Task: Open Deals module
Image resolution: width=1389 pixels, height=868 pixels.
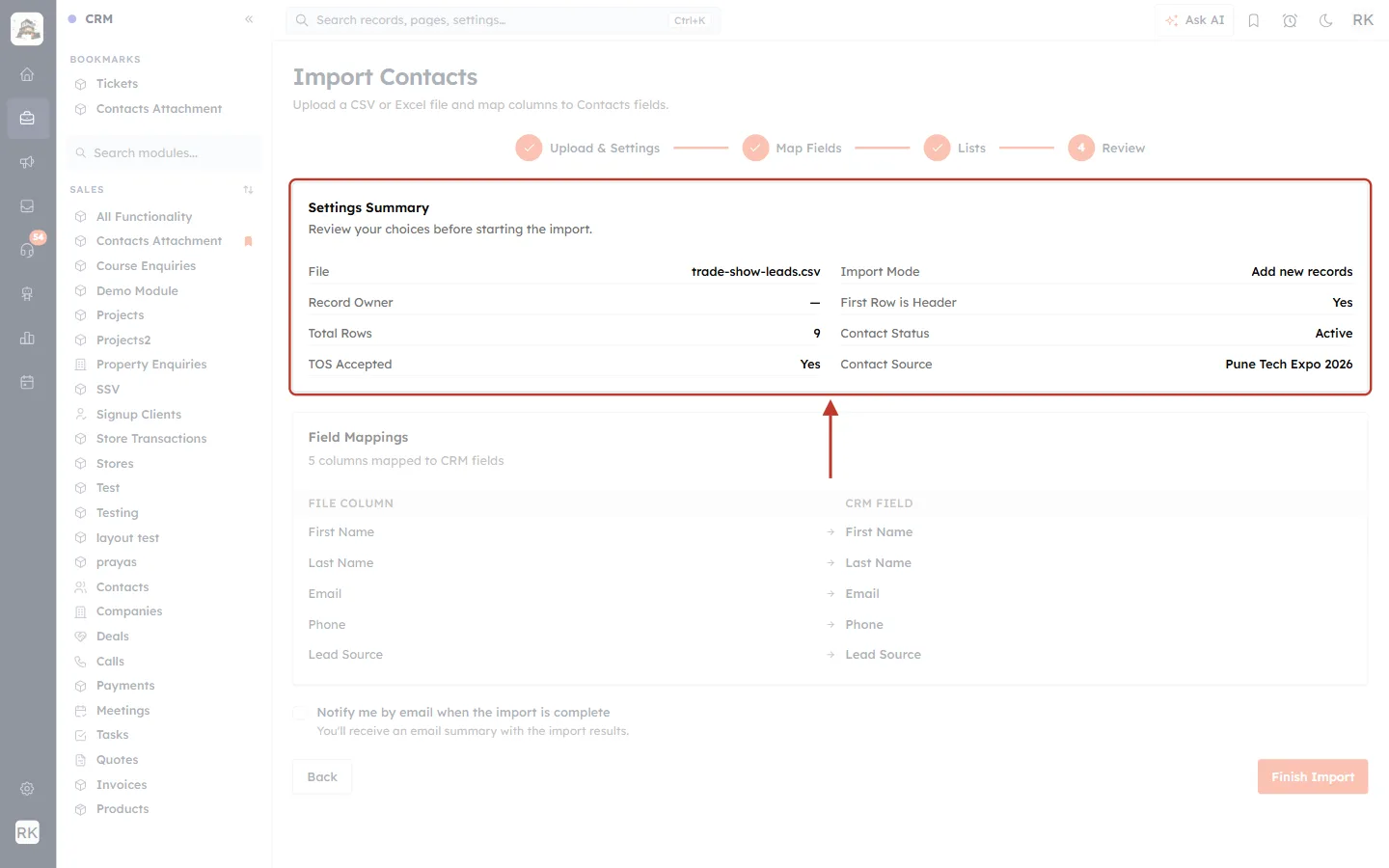Action: 113,637
